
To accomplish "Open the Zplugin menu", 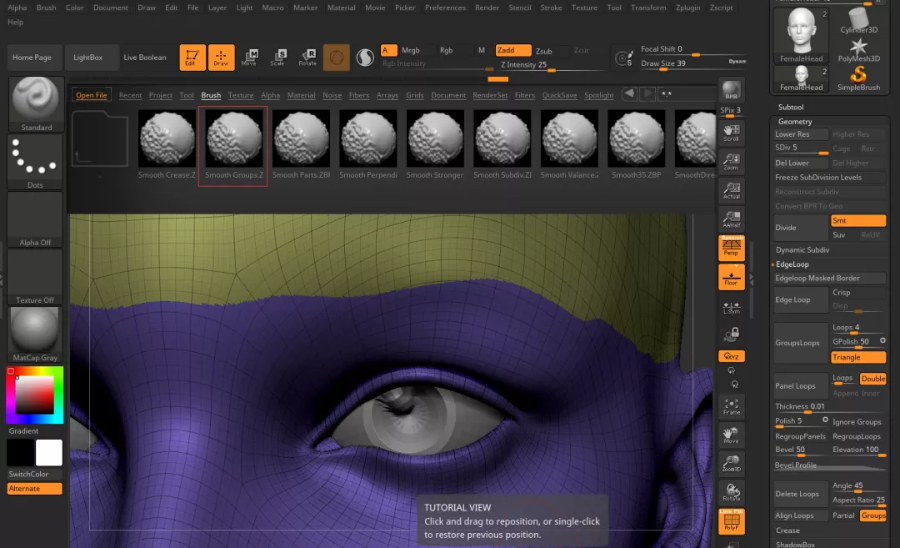I will tap(688, 7).
